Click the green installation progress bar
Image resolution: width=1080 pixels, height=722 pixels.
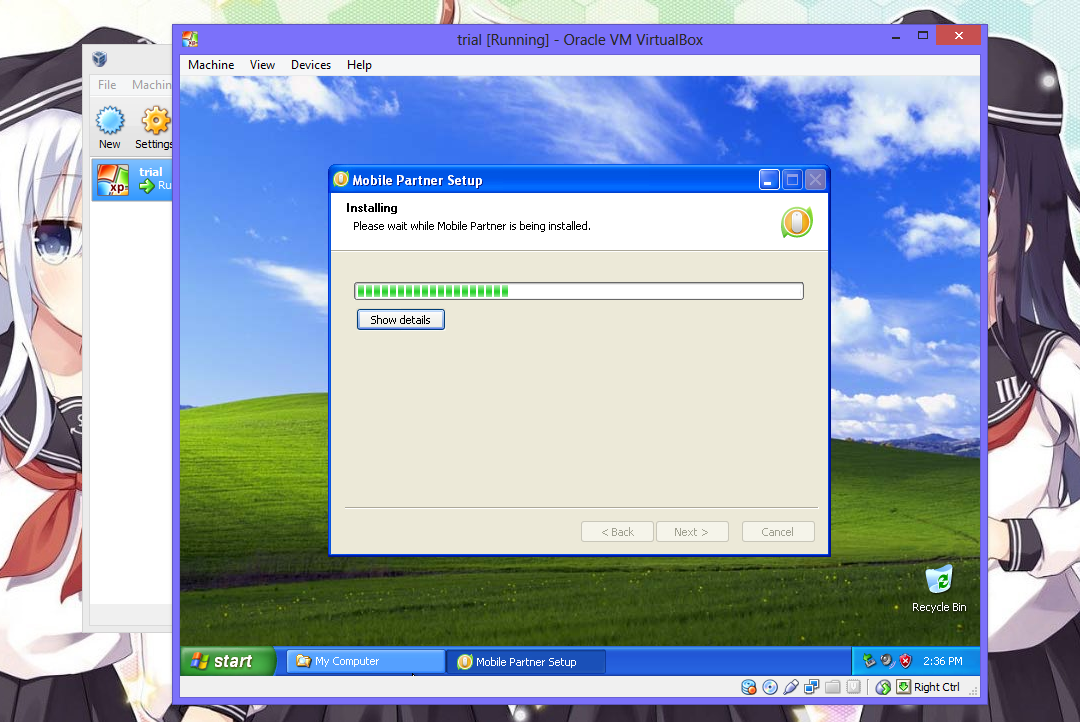click(x=430, y=290)
